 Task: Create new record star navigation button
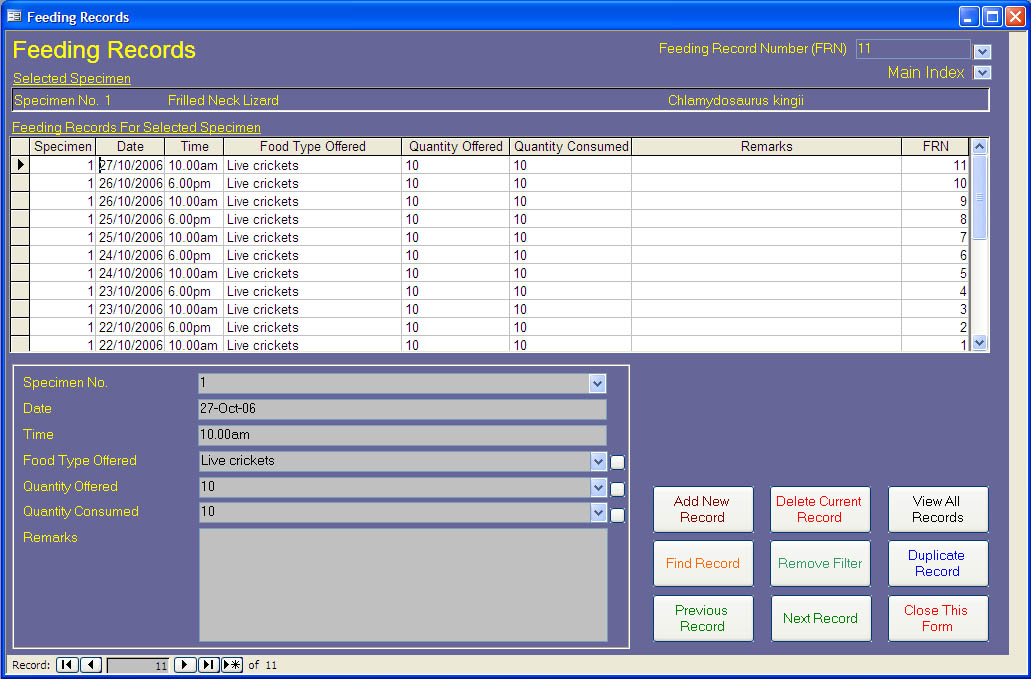(x=232, y=665)
